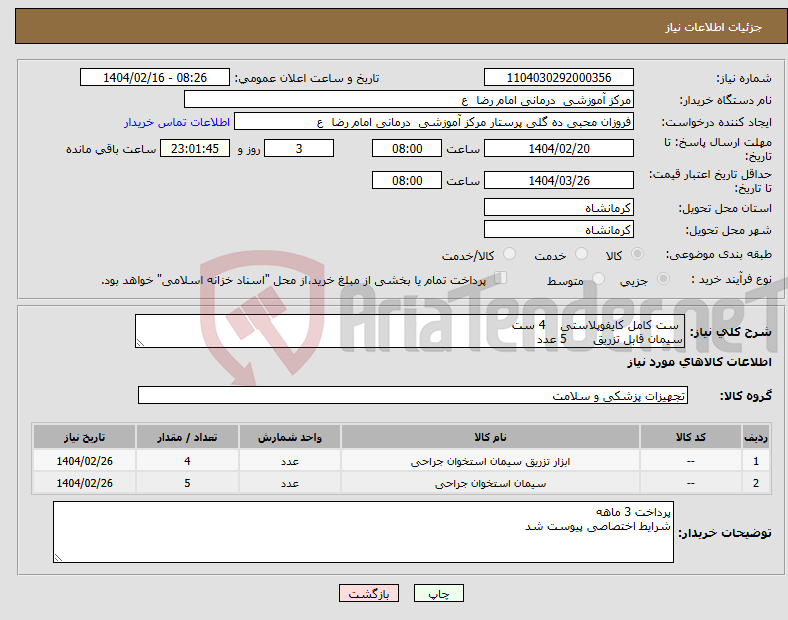Click the request creator name field
The width and height of the screenshot is (788, 620).
pyautogui.click(x=434, y=122)
